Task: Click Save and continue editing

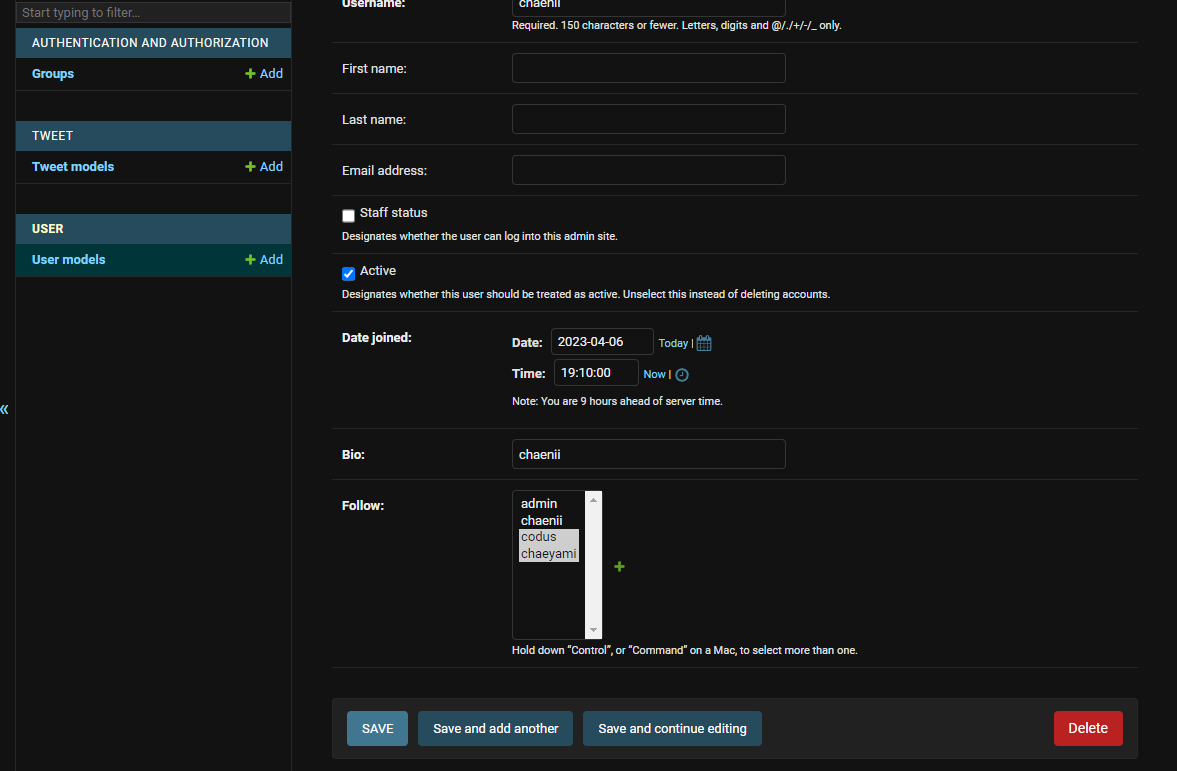Action: coord(673,728)
